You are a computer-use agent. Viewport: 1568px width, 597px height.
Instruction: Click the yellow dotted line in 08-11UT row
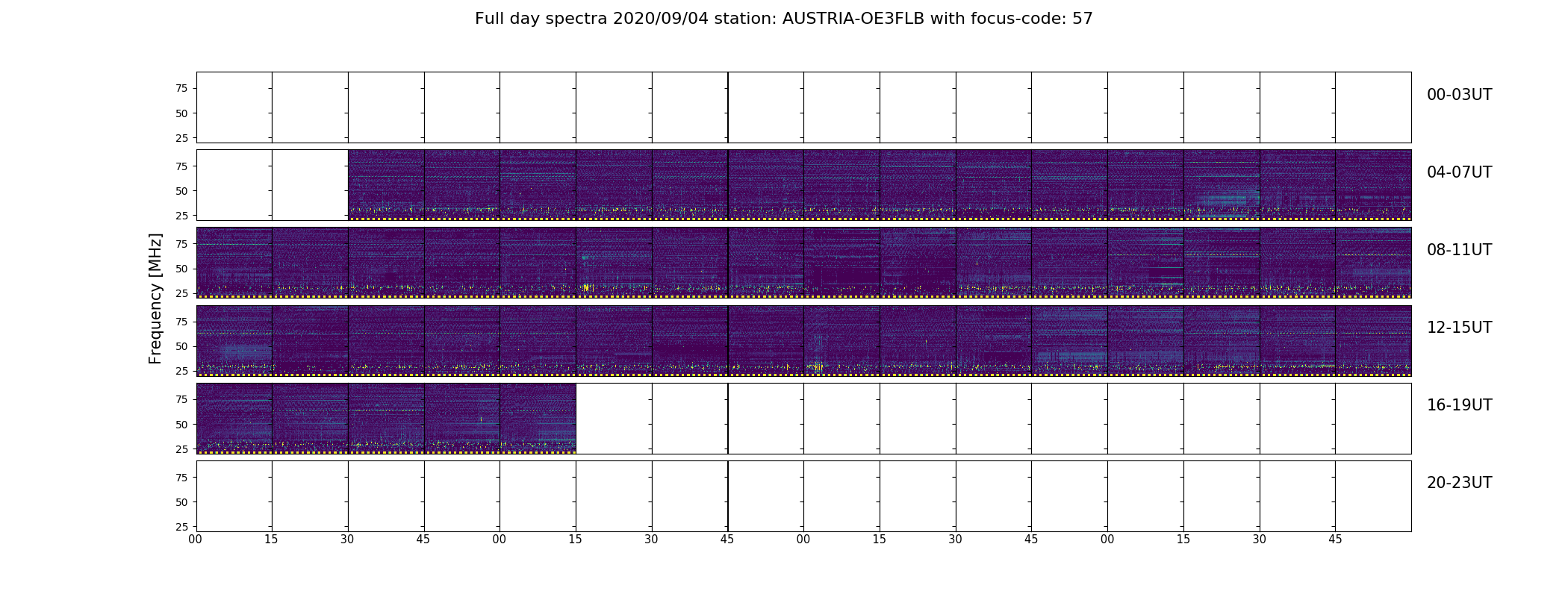(x=804, y=296)
